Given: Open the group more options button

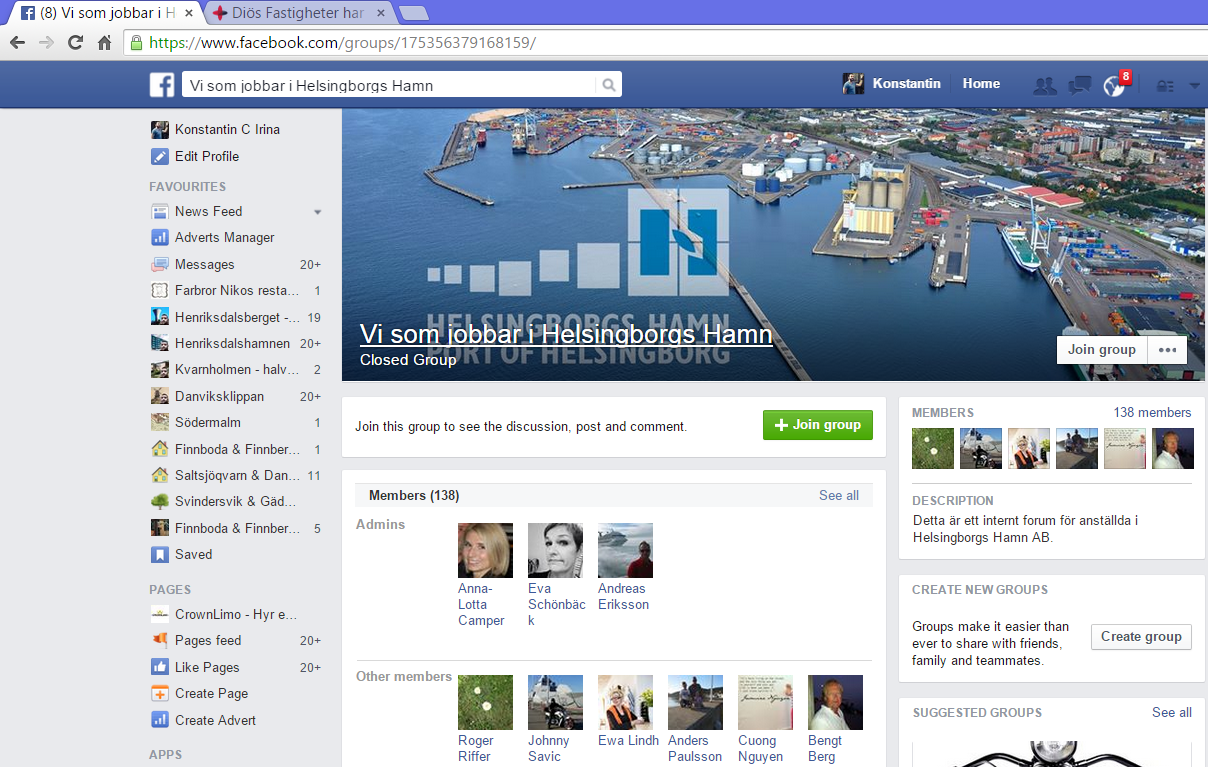Looking at the screenshot, I should pyautogui.click(x=1167, y=350).
